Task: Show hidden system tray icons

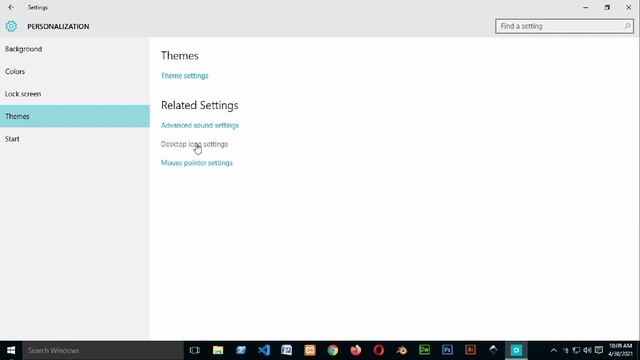Action: coord(553,350)
